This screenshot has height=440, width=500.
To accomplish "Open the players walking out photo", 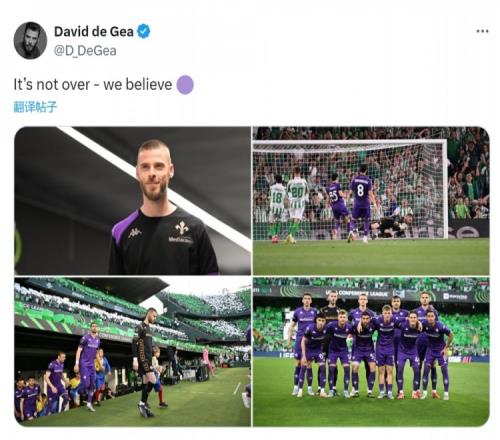I will click(x=132, y=352).
